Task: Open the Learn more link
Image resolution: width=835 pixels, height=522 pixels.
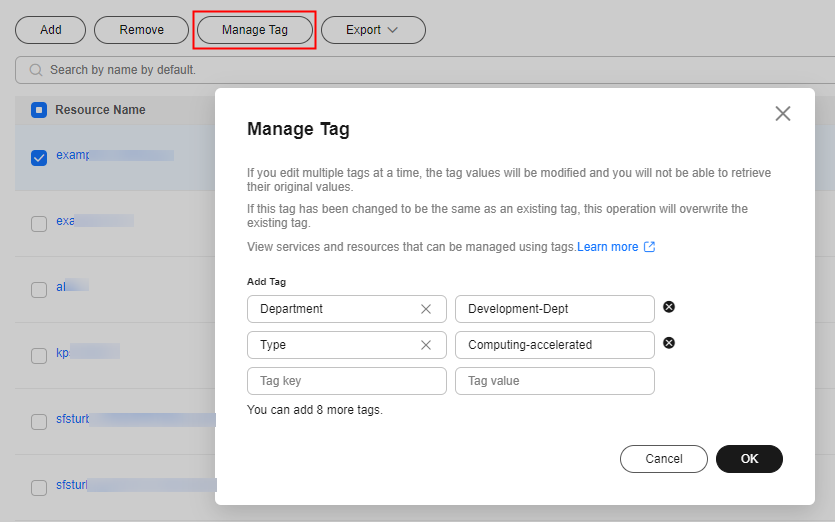Action: (607, 247)
